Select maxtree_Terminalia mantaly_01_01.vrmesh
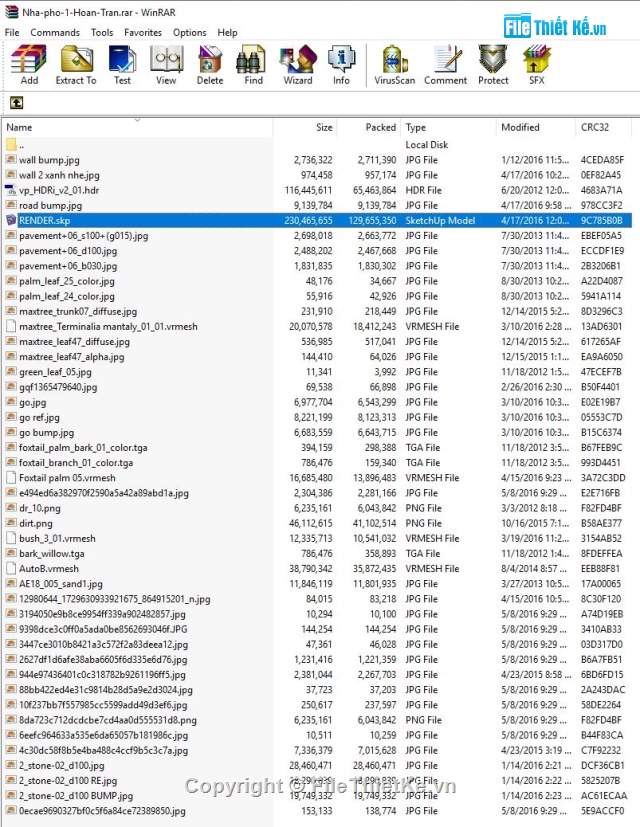The image size is (640, 827). pos(108,326)
